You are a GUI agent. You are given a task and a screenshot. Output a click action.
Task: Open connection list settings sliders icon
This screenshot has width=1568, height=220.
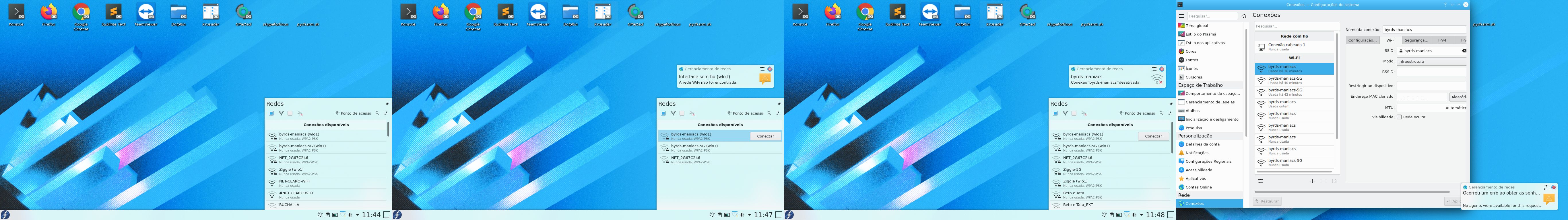click(x=1260, y=181)
